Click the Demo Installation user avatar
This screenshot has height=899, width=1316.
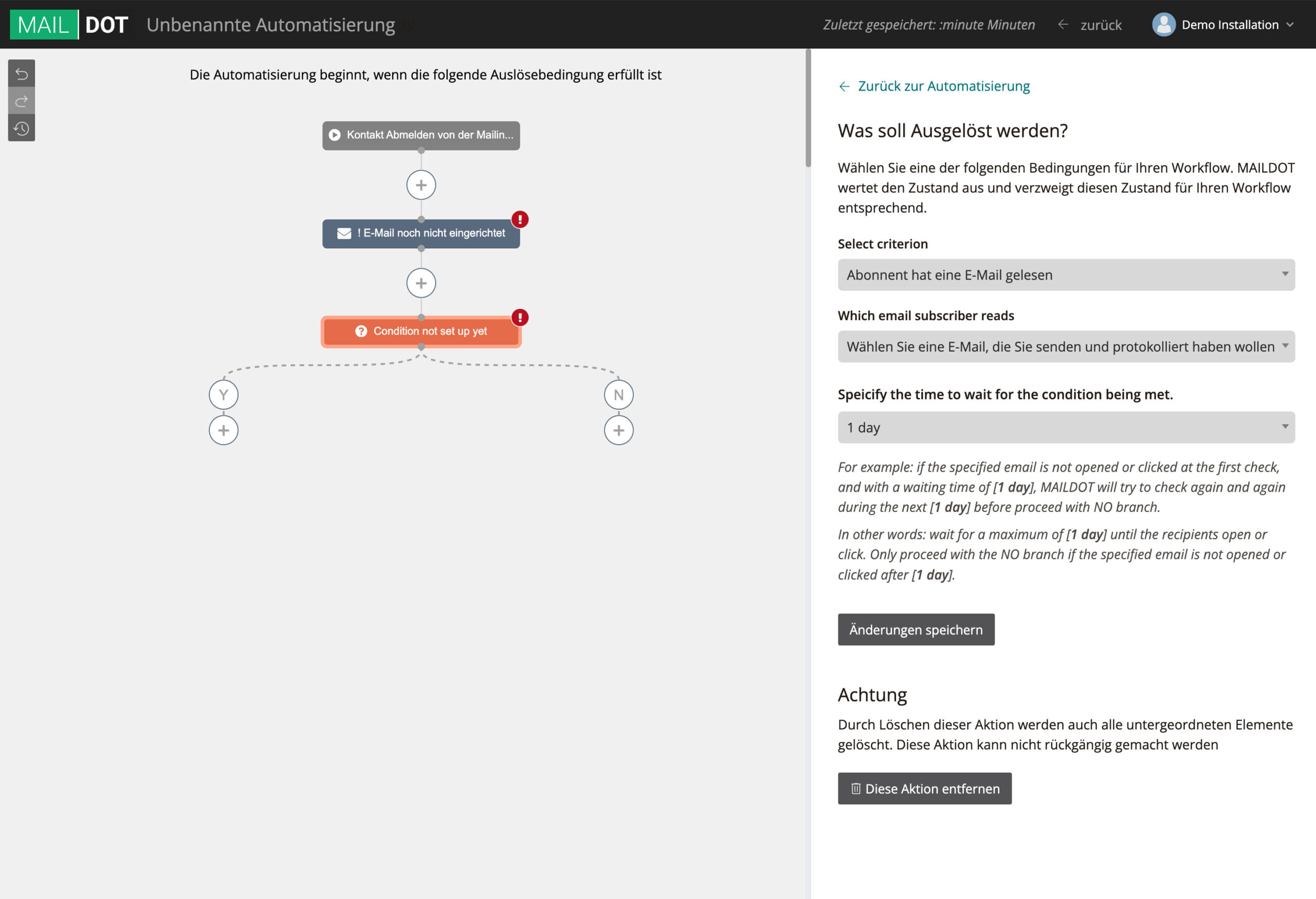(1164, 25)
